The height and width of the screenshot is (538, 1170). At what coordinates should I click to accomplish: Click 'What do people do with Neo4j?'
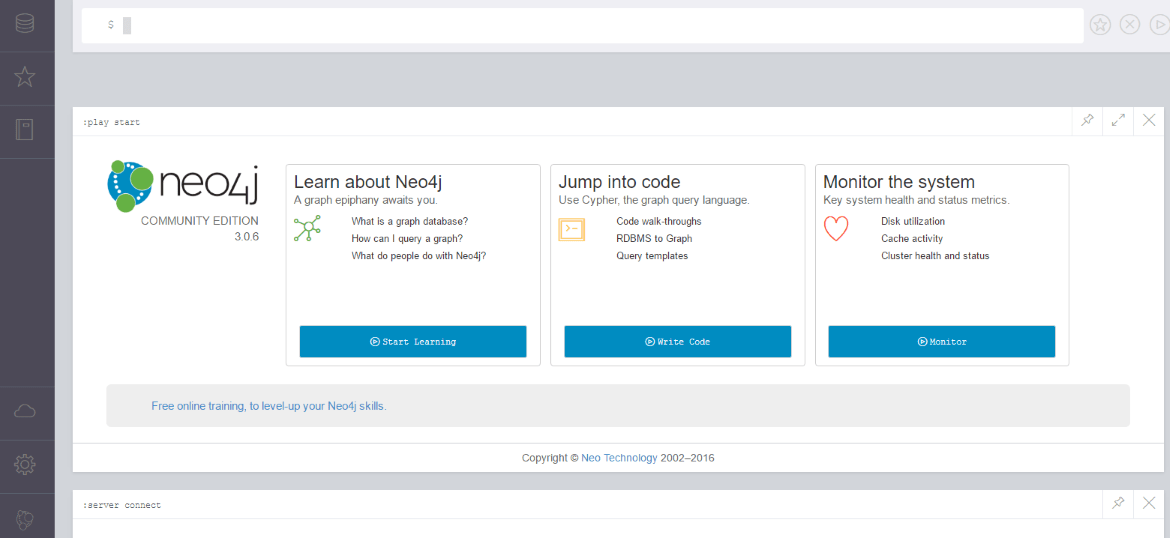pyautogui.click(x=419, y=256)
